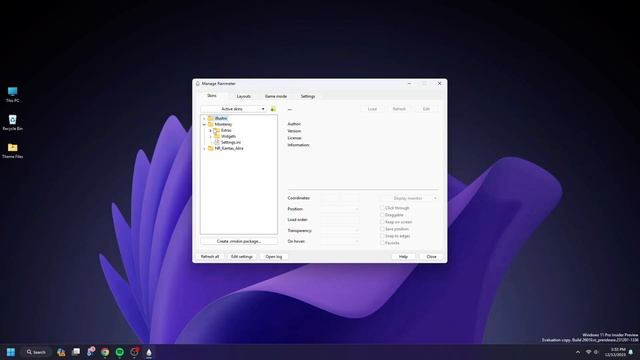Open the Transparency dropdown

pos(340,231)
